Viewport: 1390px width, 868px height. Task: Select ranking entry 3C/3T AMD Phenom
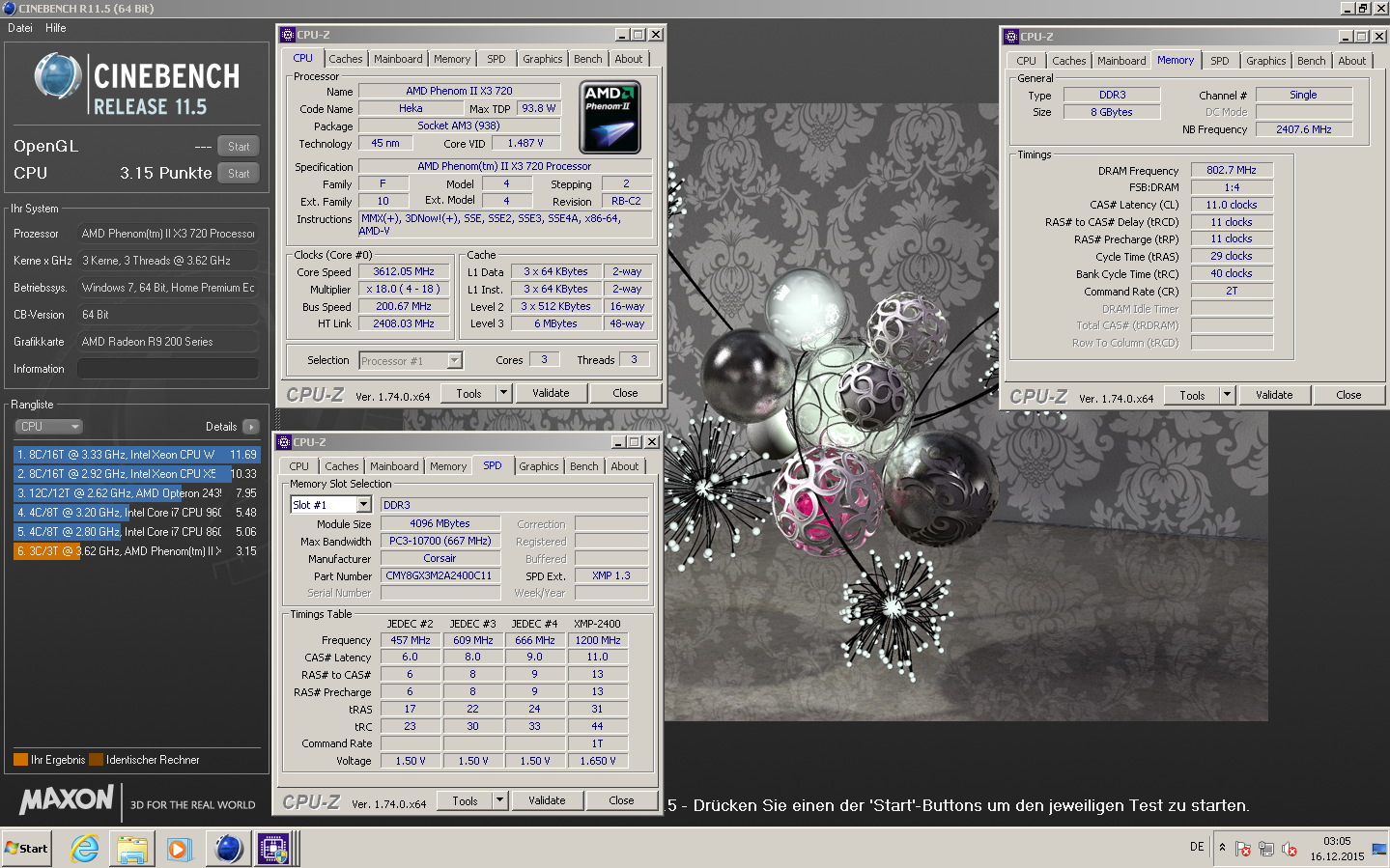tap(136, 551)
